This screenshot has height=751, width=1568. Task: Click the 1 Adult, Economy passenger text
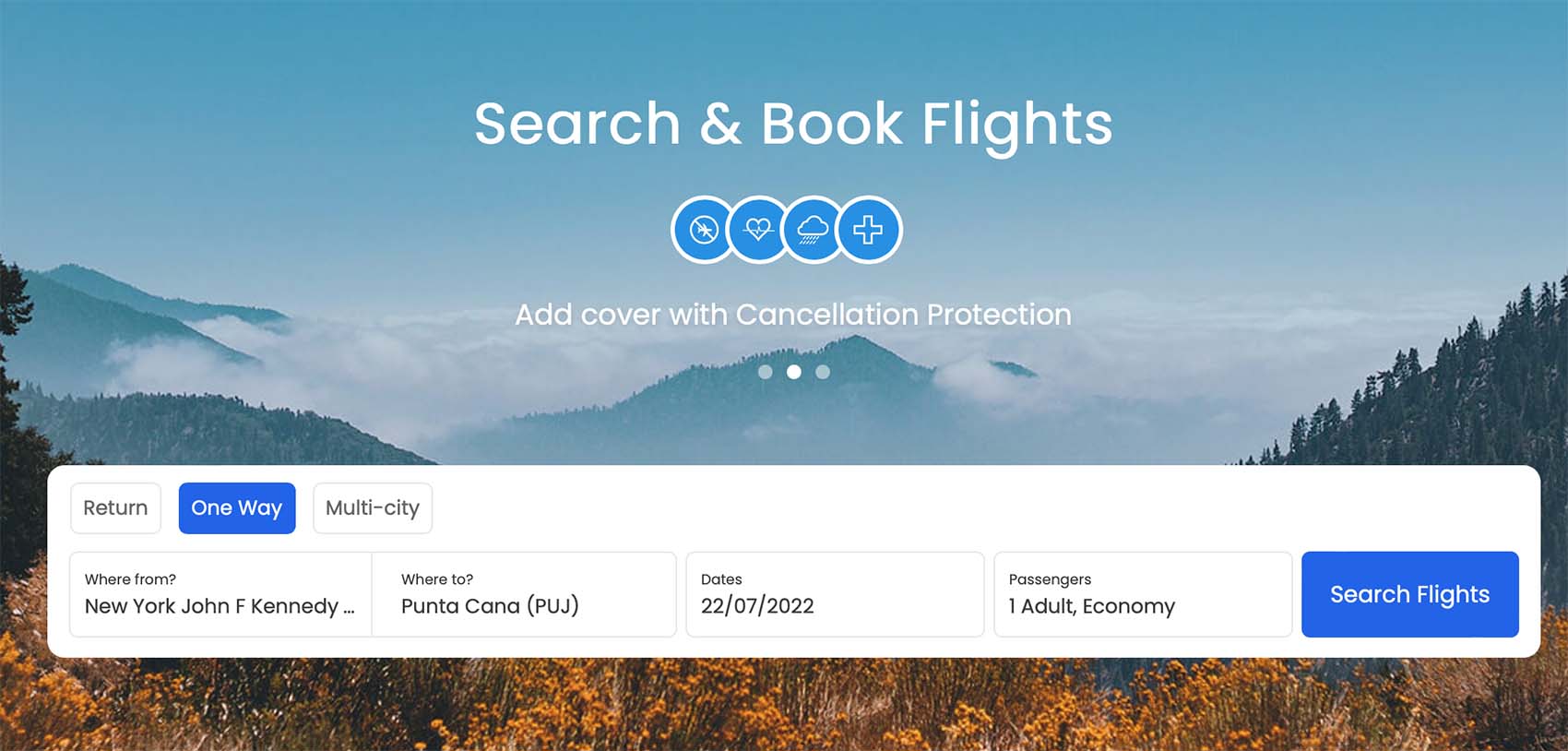(1092, 606)
